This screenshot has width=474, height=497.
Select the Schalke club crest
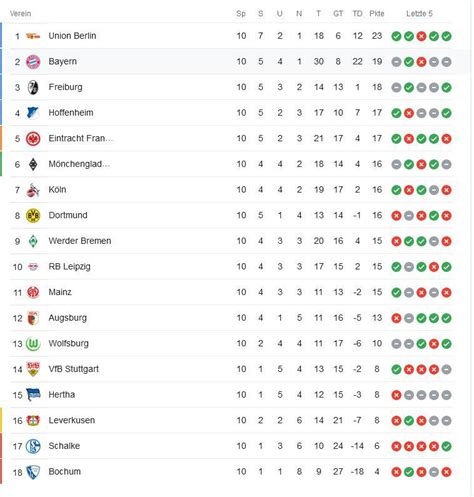[33, 446]
